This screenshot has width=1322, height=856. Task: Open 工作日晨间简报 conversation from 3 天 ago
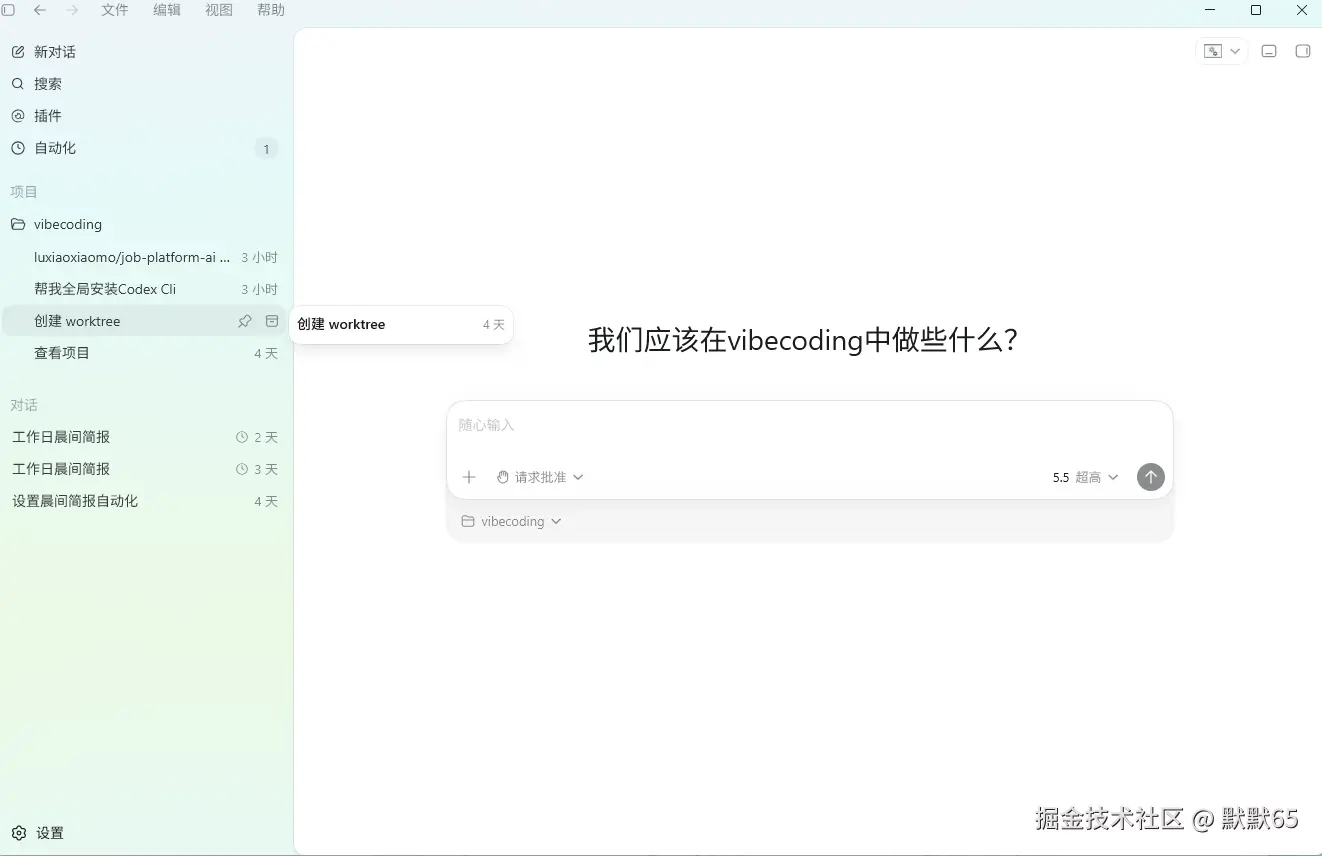click(145, 469)
